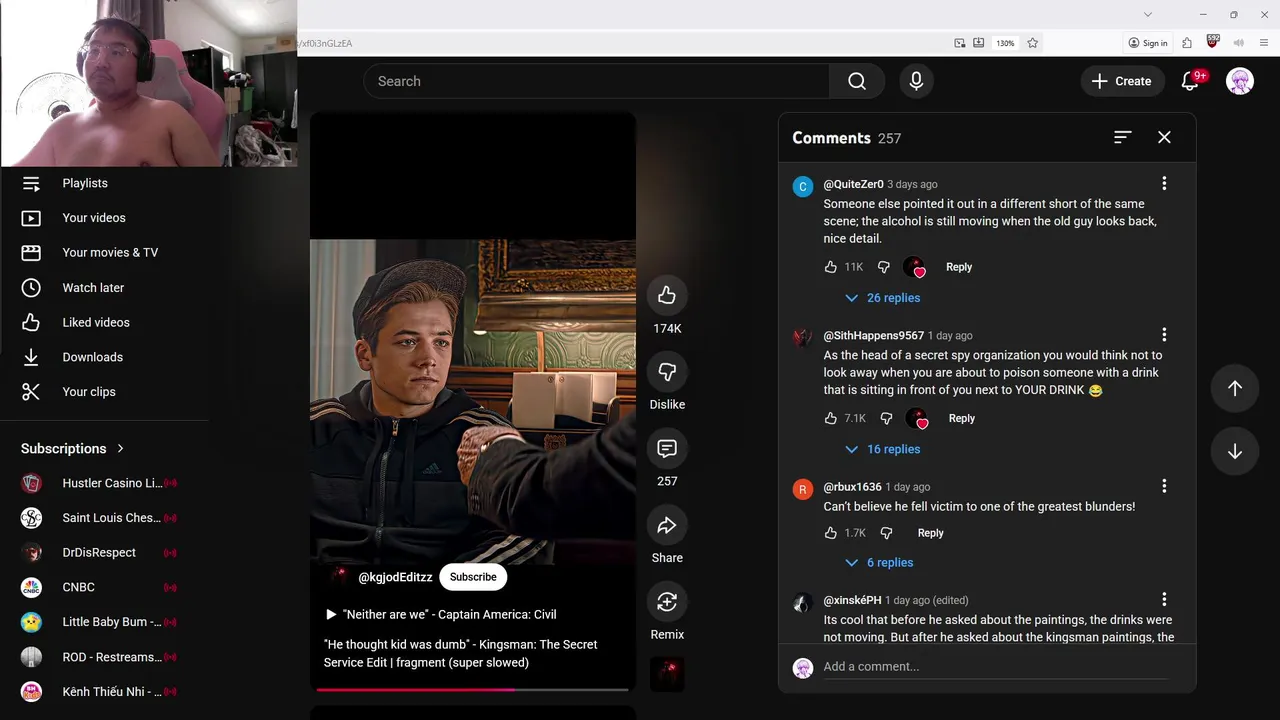1280x720 pixels.
Task: Reply to @SithHappens9567's comment
Action: pyautogui.click(x=961, y=418)
